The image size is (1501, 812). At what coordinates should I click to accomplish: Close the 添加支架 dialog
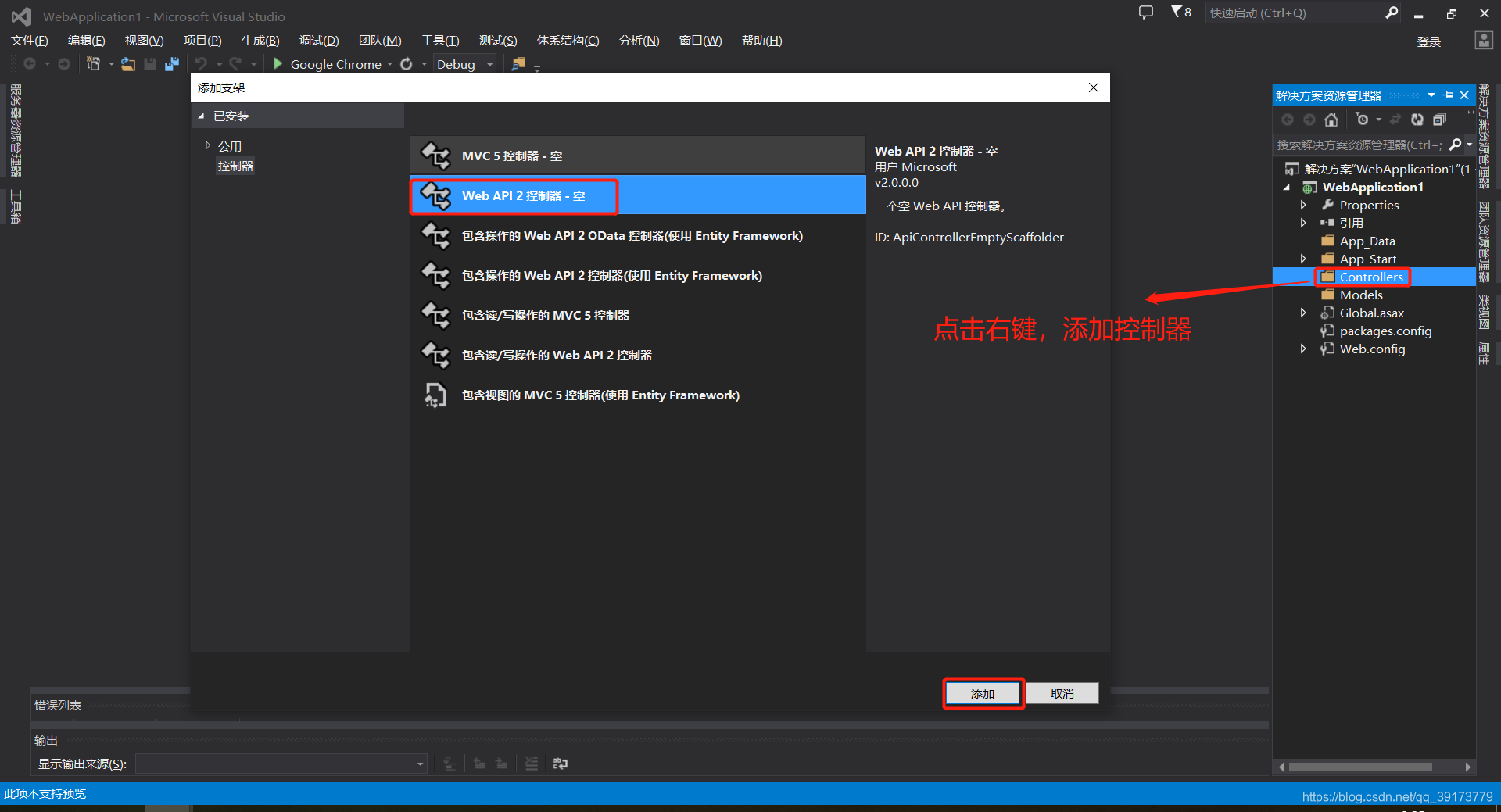tap(1094, 88)
